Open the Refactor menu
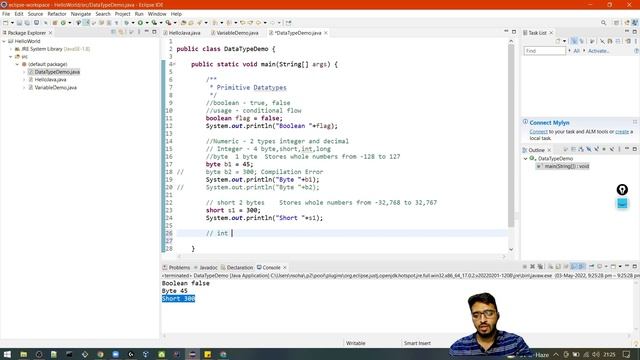The height and width of the screenshot is (360, 640). 57,14
